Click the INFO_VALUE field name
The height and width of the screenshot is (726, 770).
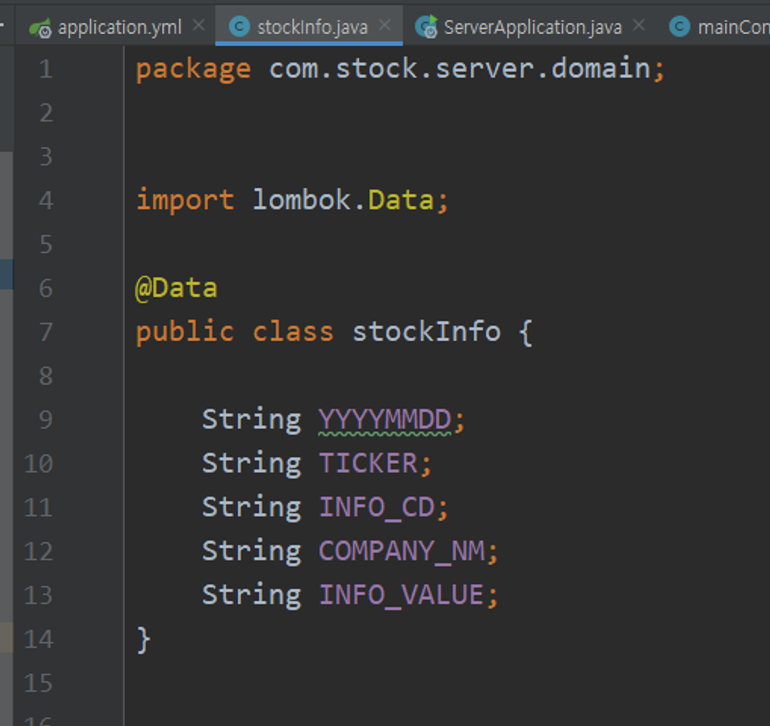tap(401, 595)
